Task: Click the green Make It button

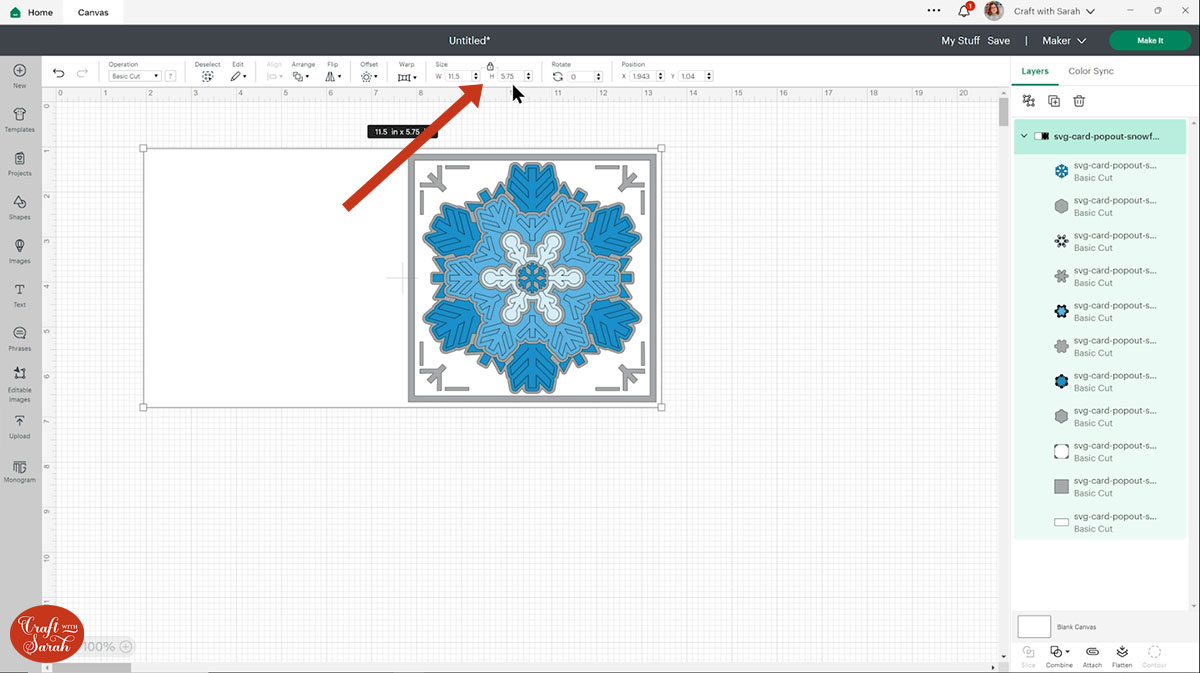Action: [x=1150, y=41]
